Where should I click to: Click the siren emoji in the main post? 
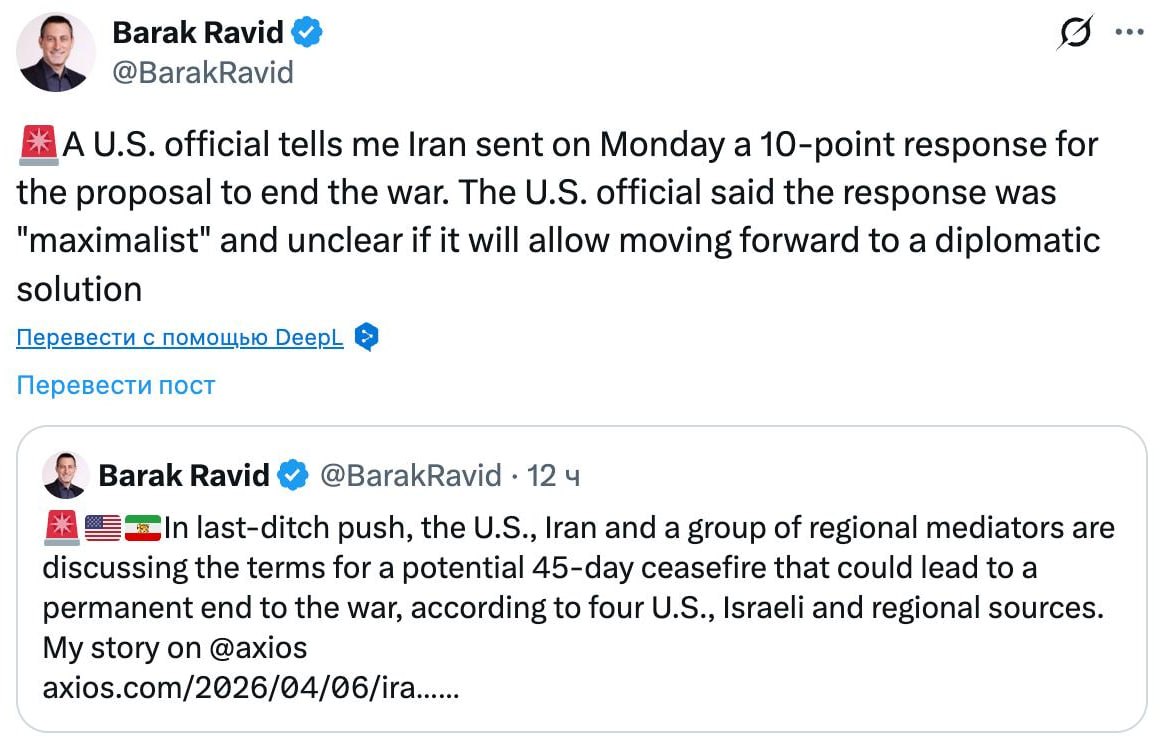38,145
